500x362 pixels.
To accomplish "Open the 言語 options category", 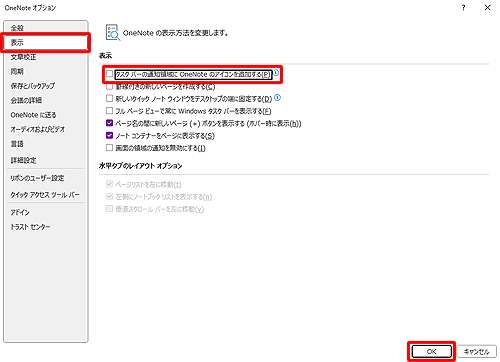I will (45, 144).
